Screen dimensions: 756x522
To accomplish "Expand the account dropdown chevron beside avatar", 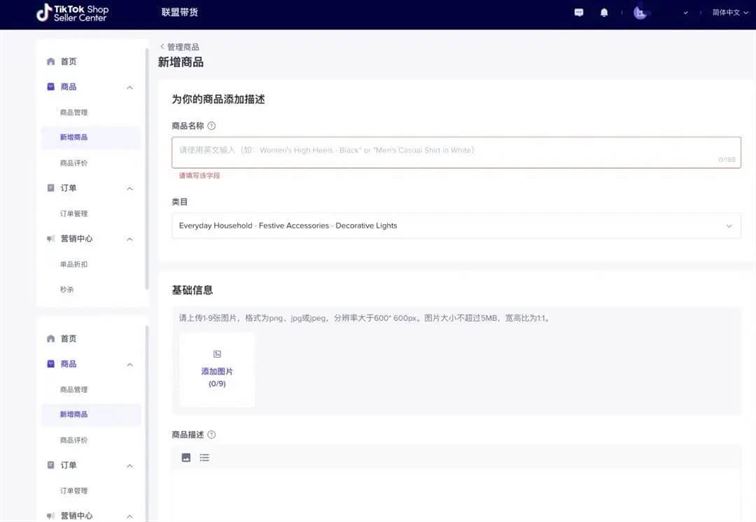I will tap(686, 13).
